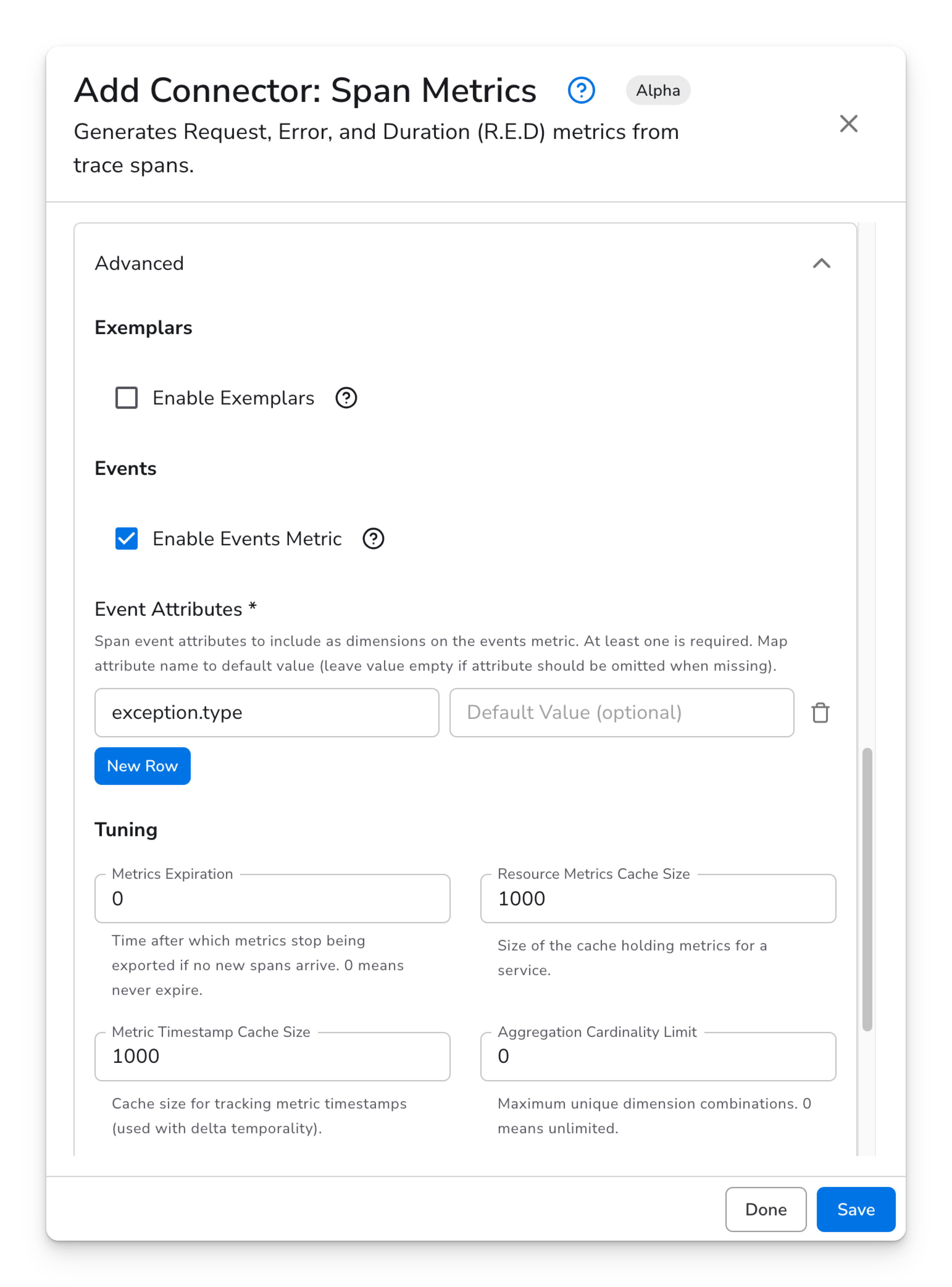Add a New Row of attributes
This screenshot has width=952, height=1287.
click(142, 766)
